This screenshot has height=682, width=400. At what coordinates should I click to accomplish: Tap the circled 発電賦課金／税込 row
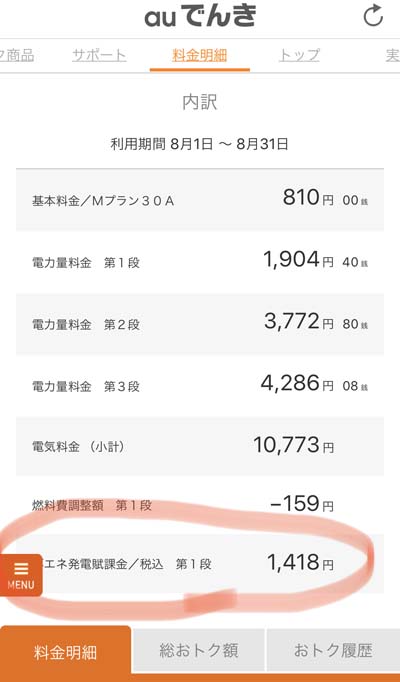pos(200,564)
